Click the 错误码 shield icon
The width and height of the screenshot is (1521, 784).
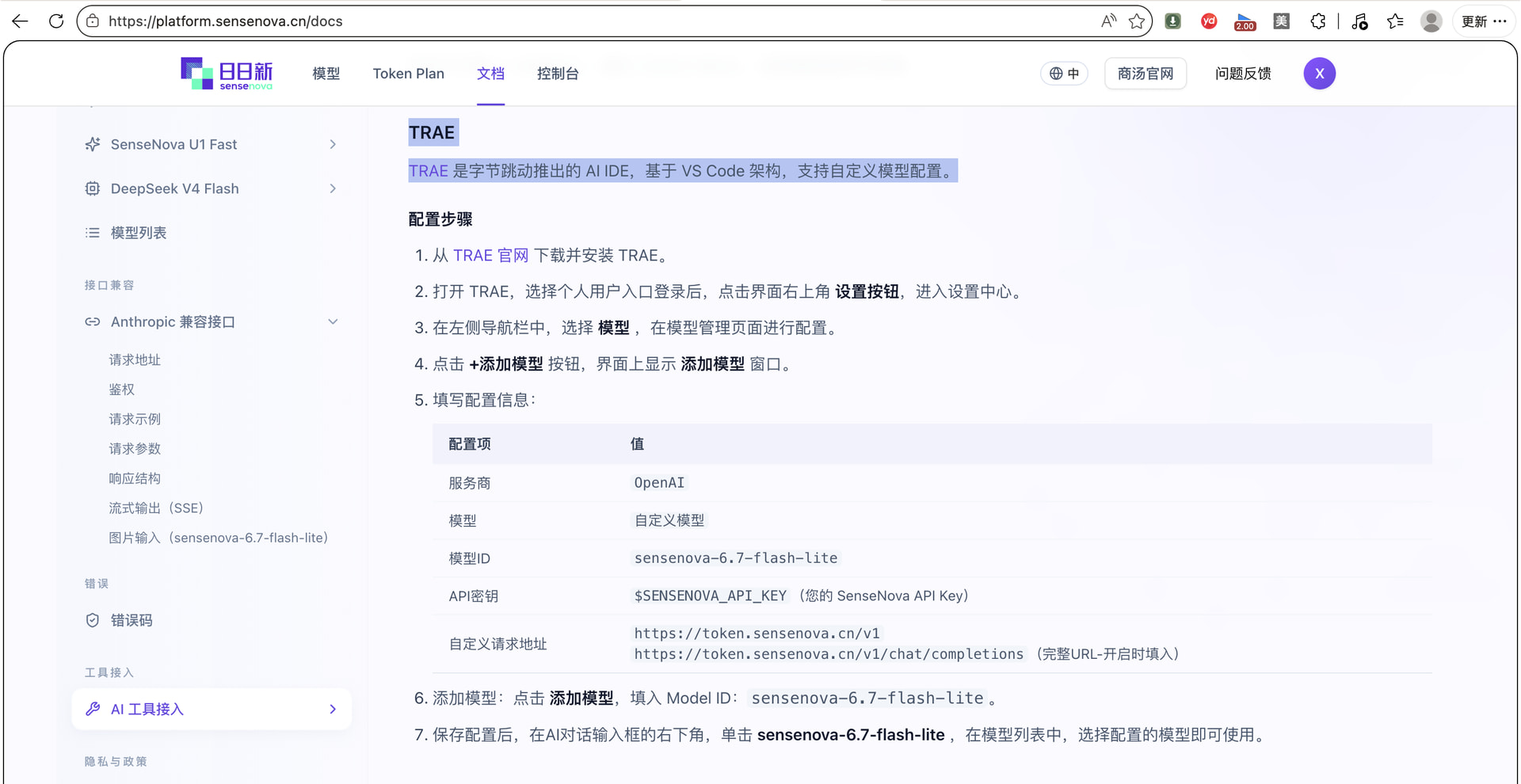point(93,620)
